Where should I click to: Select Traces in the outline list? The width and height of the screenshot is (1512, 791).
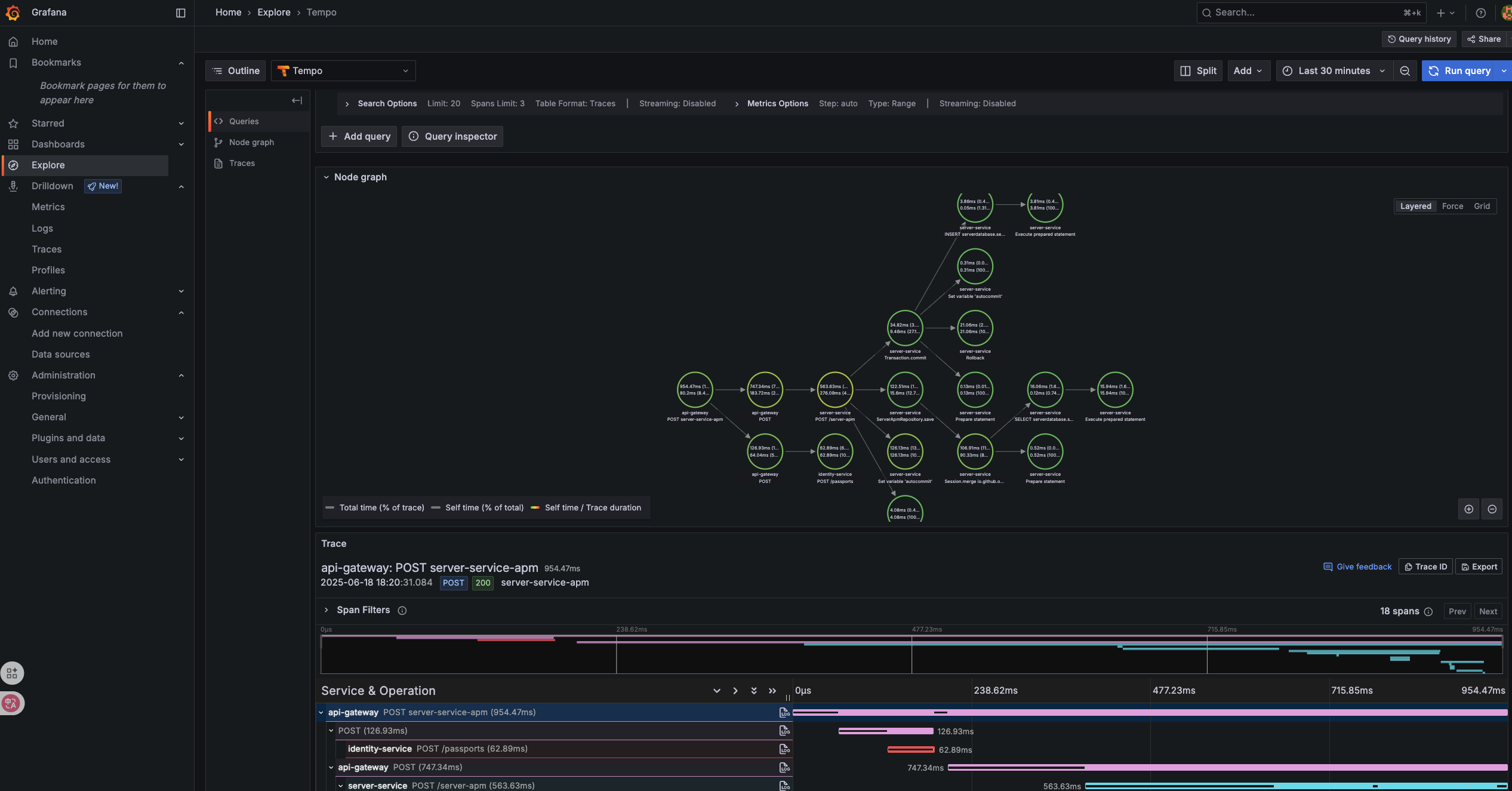pyautogui.click(x=242, y=164)
